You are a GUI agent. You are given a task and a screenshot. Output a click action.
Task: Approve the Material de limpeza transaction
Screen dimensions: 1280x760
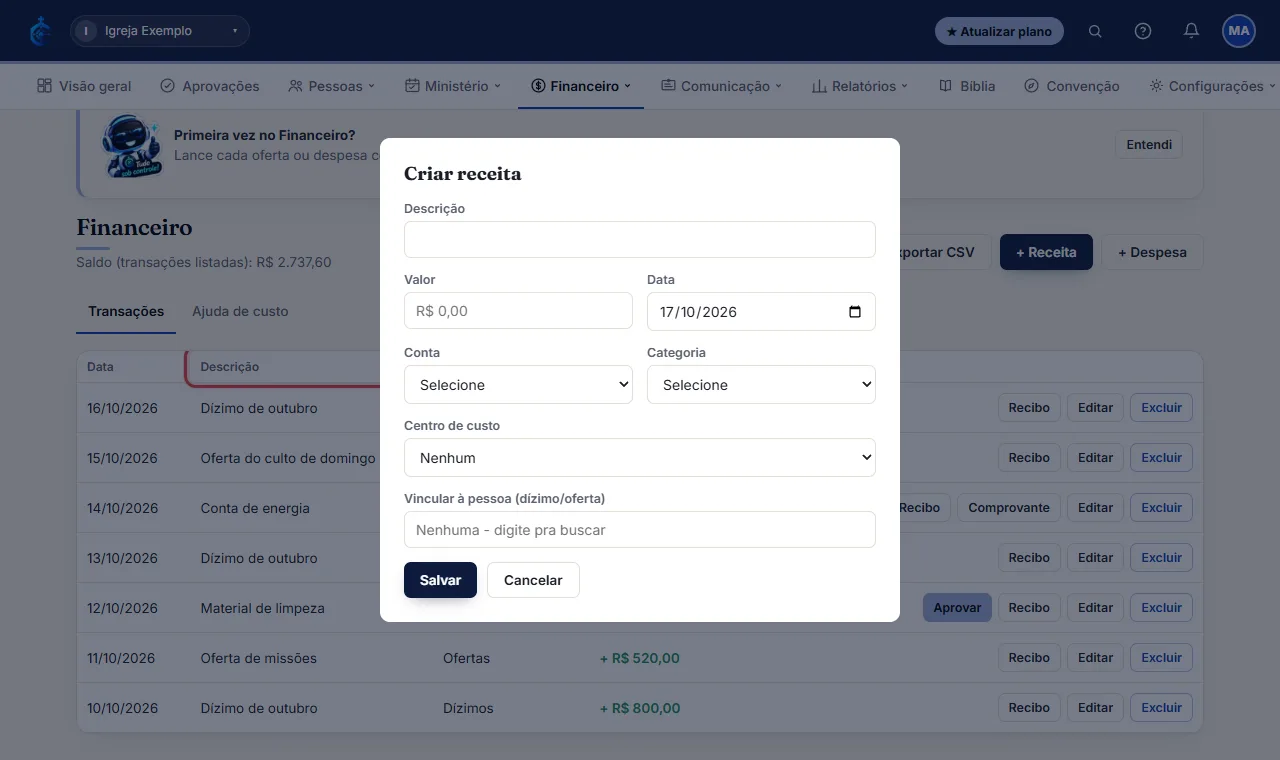coord(957,608)
